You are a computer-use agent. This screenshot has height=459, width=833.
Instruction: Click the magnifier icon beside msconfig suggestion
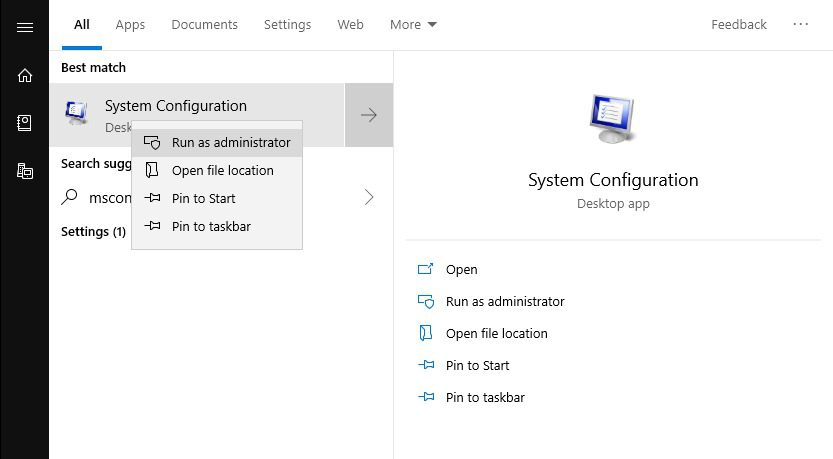tap(70, 198)
